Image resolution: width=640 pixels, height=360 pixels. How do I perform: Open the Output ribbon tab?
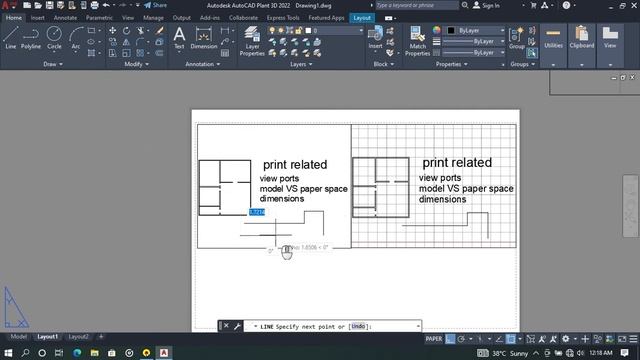tap(182, 18)
